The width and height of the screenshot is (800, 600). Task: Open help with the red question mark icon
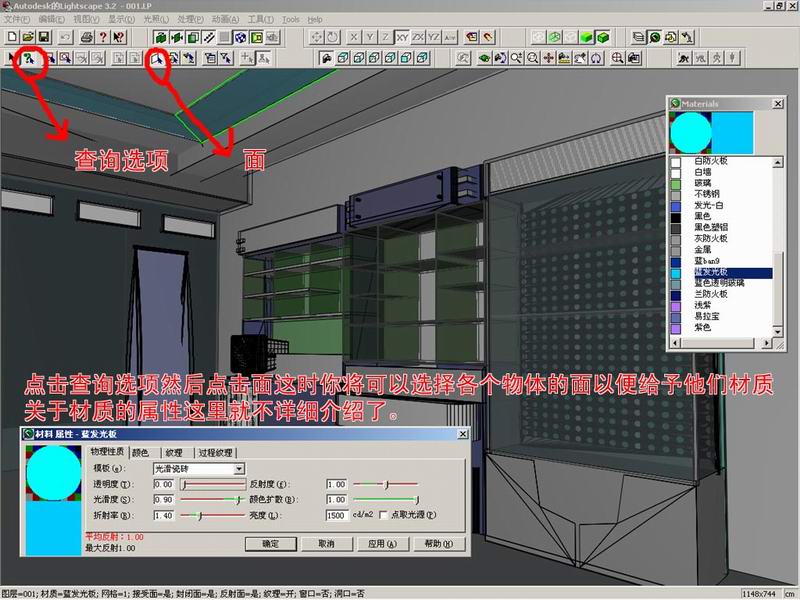point(103,37)
